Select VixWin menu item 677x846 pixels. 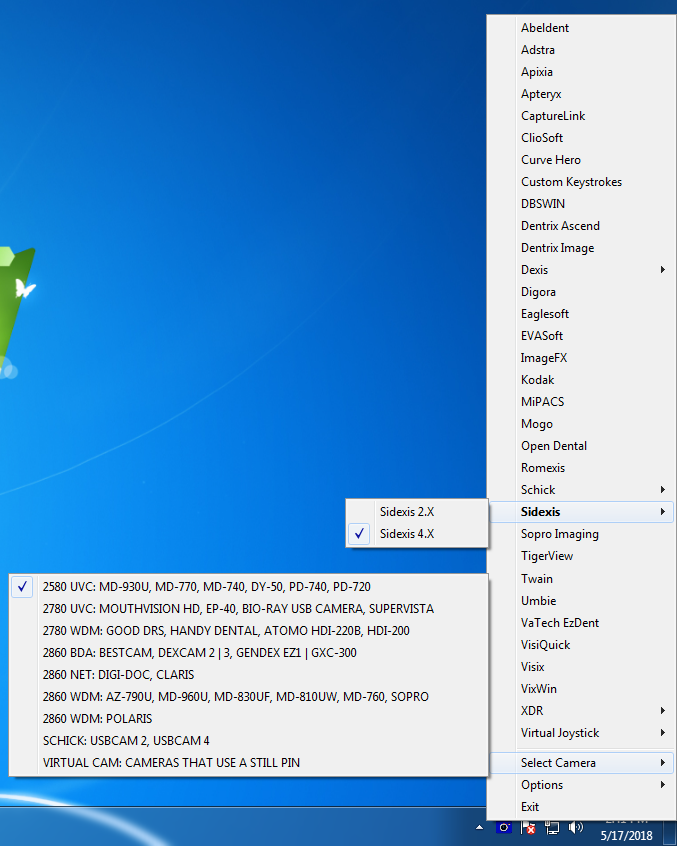(582, 688)
